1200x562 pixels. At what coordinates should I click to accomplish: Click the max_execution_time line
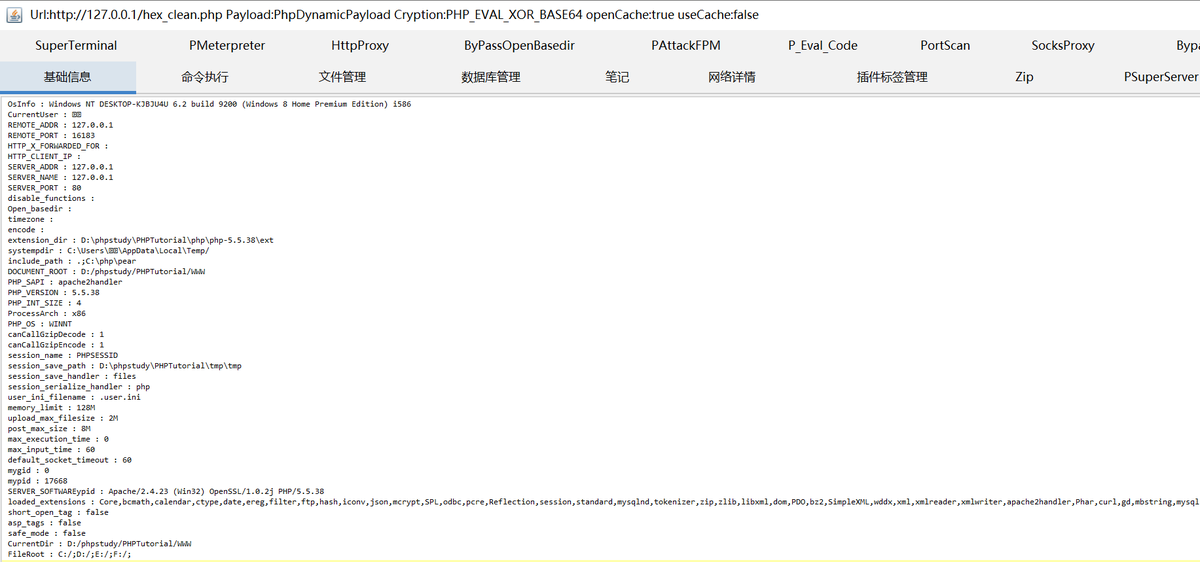click(58, 439)
